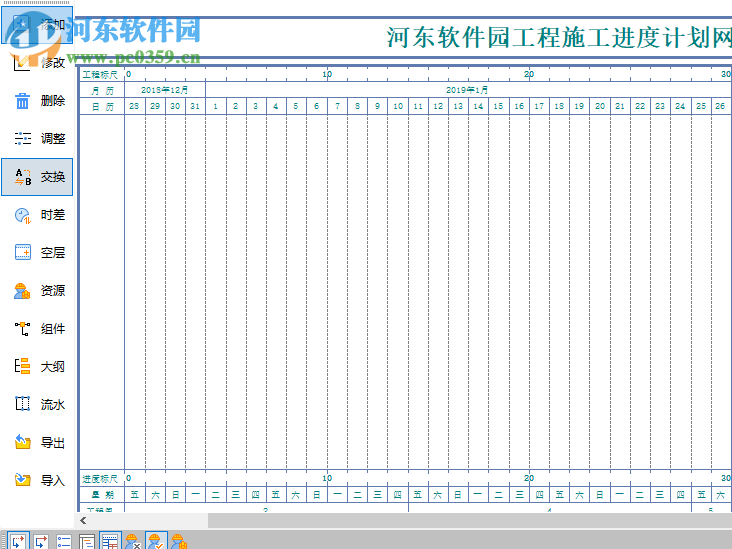Click the 添加 (Add) tool button
This screenshot has width=732, height=549.
[37, 25]
